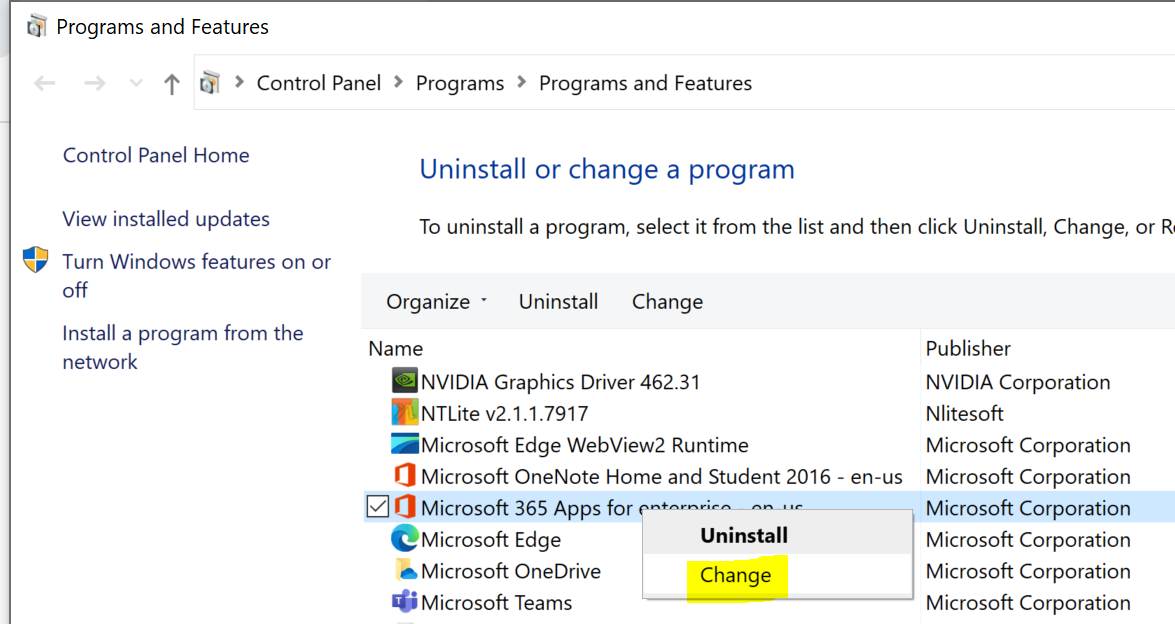The width and height of the screenshot is (1175, 624).
Task: Click the NVIDIA Graphics Driver icon
Action: click(404, 381)
